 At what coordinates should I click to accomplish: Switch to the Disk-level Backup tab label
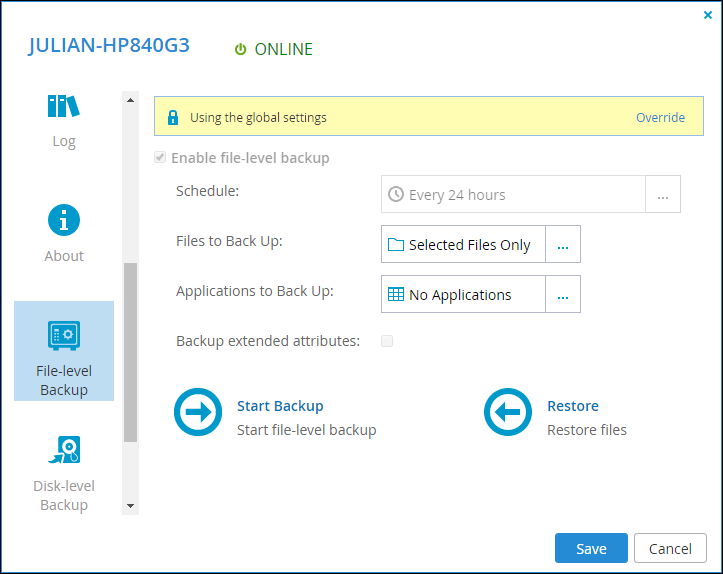pyautogui.click(x=64, y=495)
